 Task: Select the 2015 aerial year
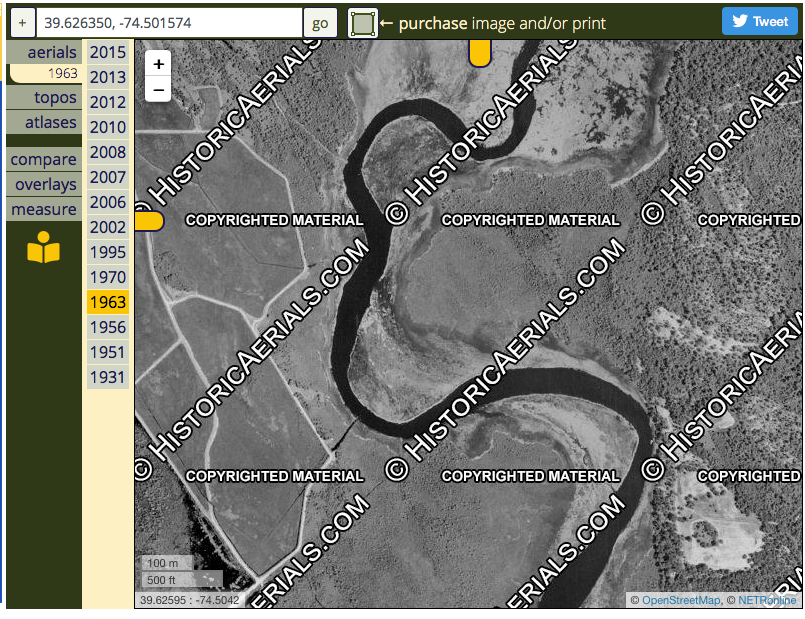tap(108, 53)
